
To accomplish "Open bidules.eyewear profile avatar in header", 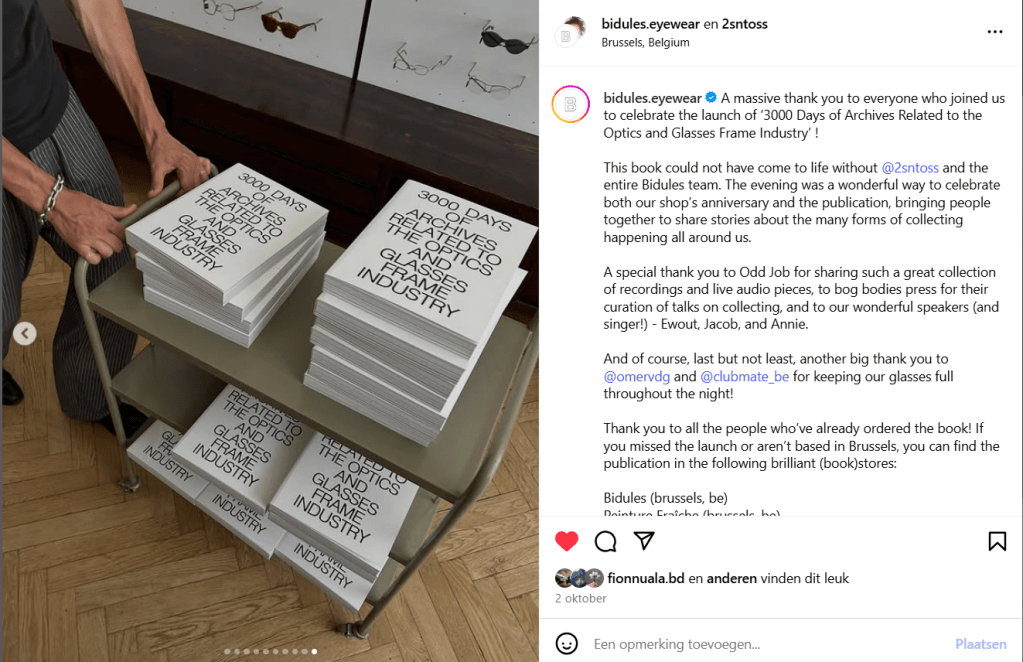I will [x=570, y=32].
